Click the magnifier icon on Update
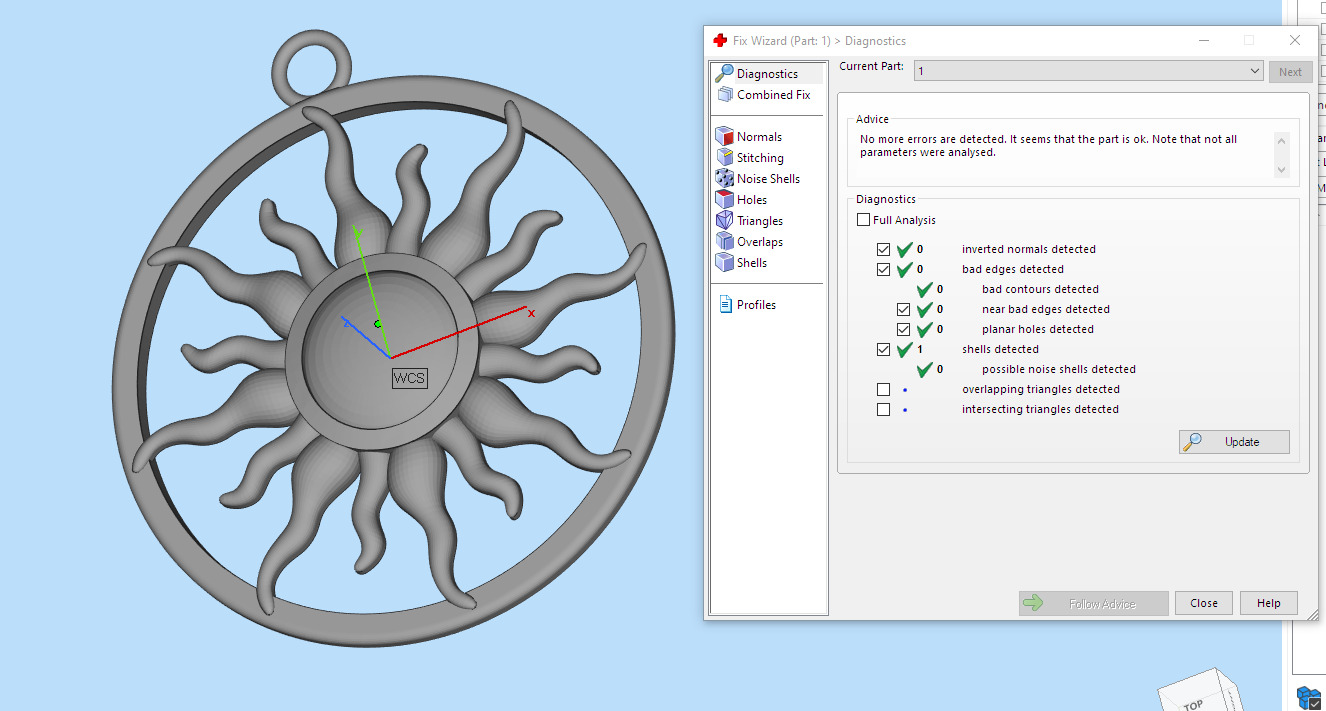The height and width of the screenshot is (711, 1326). pyautogui.click(x=1192, y=442)
